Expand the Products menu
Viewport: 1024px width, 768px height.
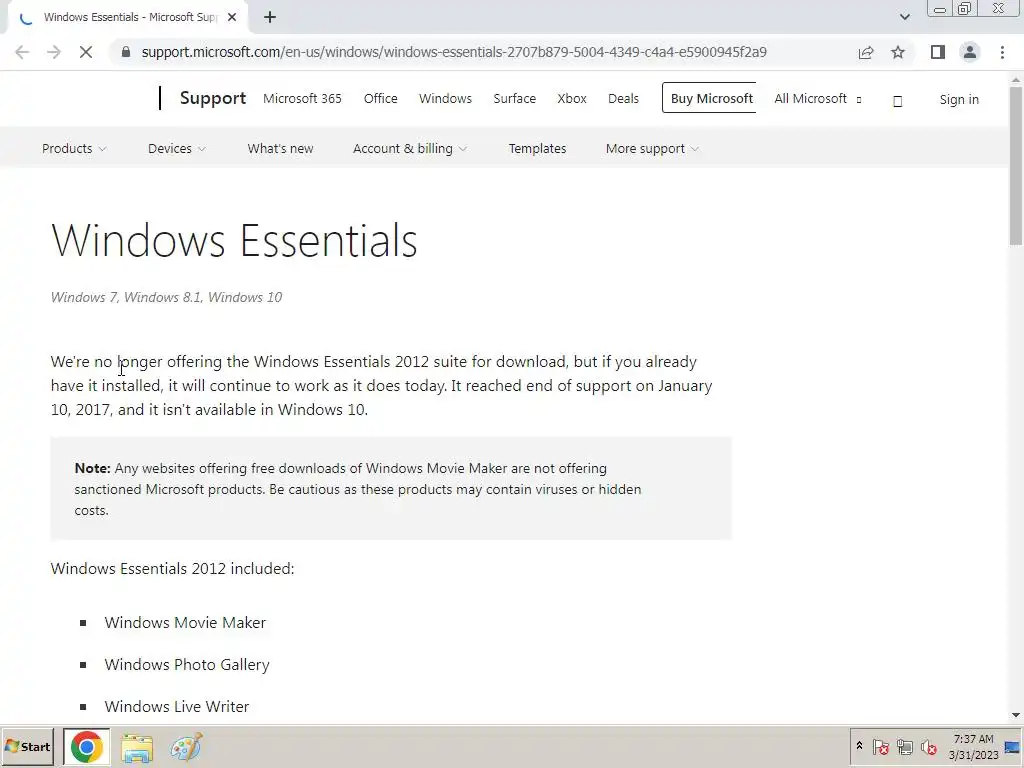point(74,148)
